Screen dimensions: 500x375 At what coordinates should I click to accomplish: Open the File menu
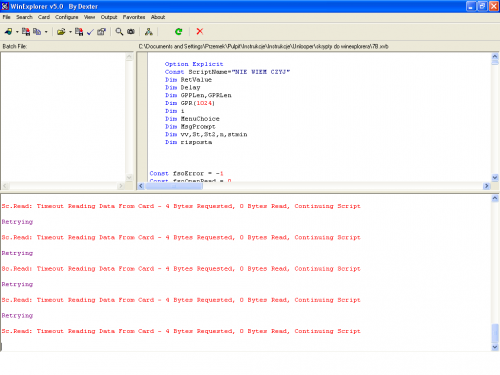[7, 17]
